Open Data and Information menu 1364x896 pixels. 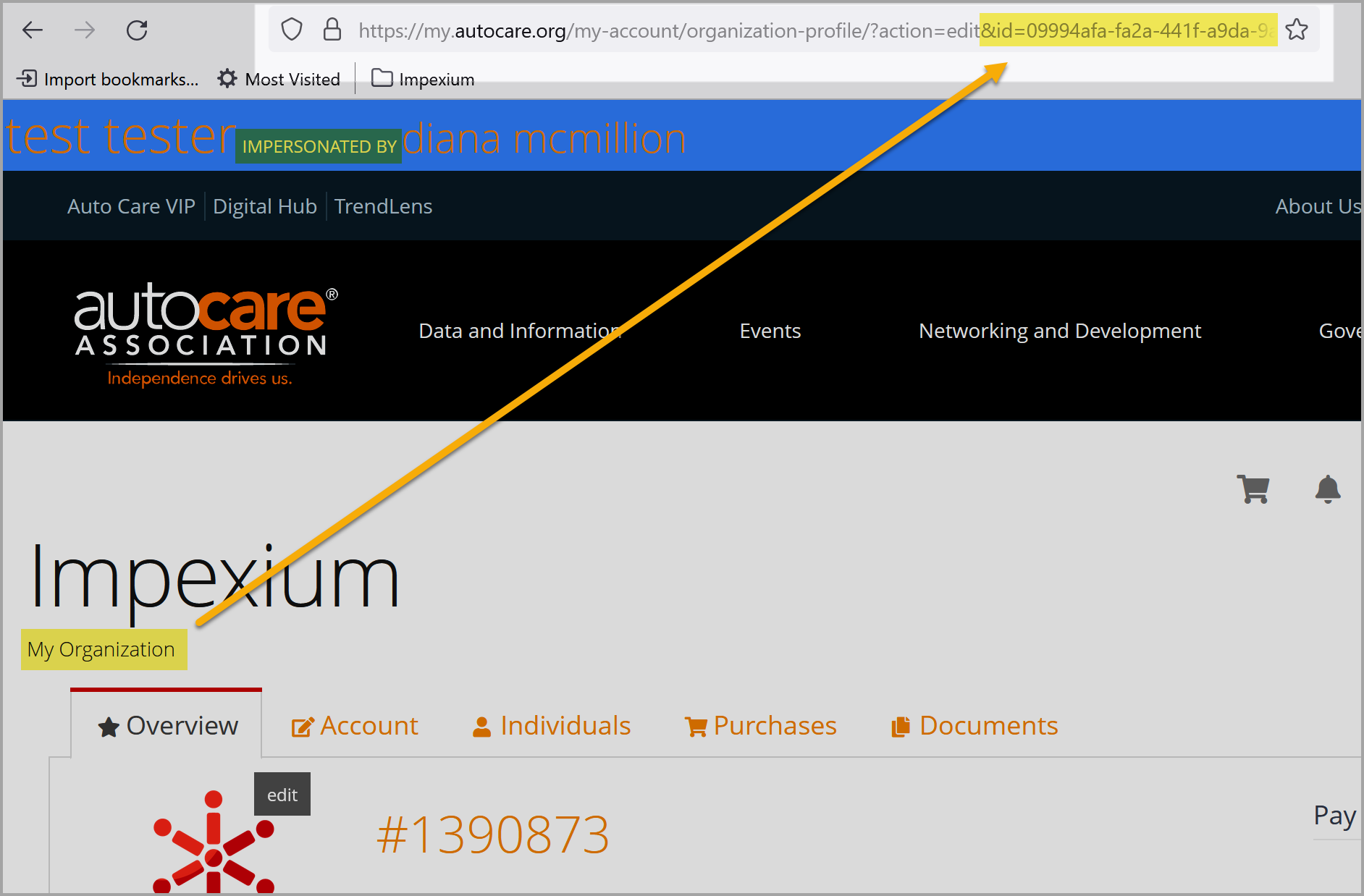(x=520, y=331)
